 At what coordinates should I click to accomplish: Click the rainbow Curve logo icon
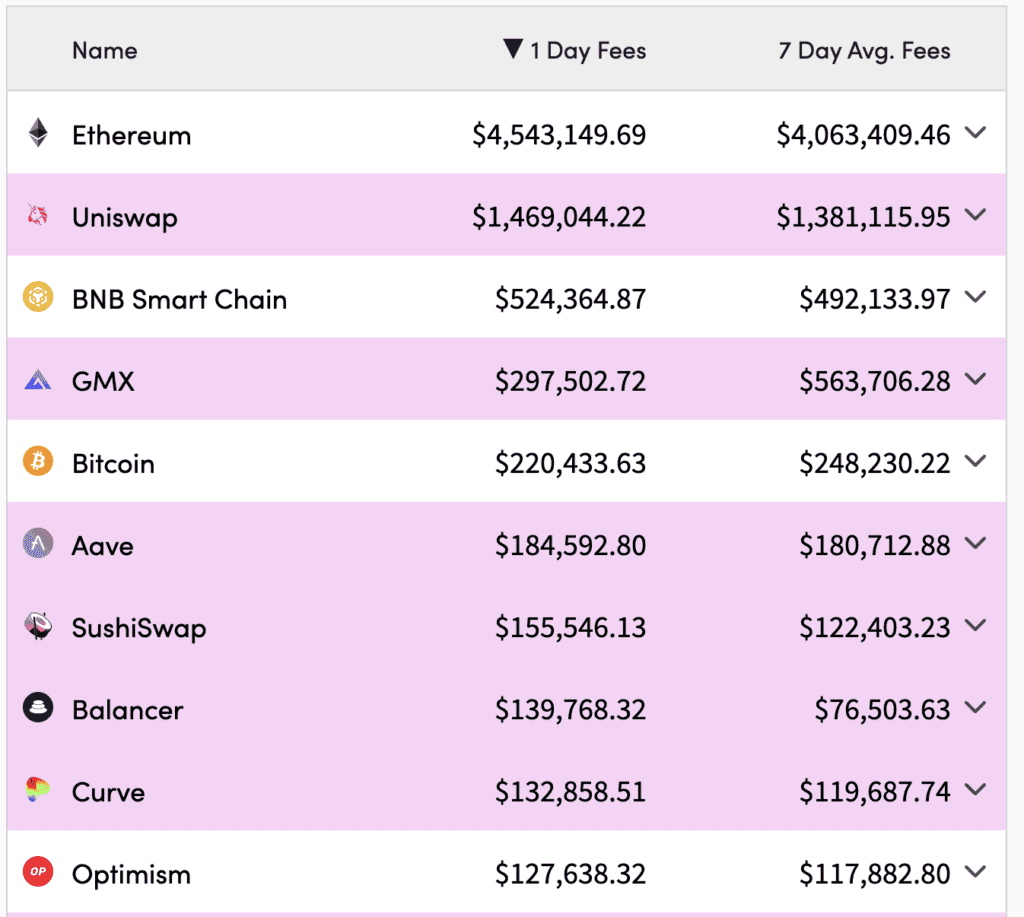tap(38, 790)
